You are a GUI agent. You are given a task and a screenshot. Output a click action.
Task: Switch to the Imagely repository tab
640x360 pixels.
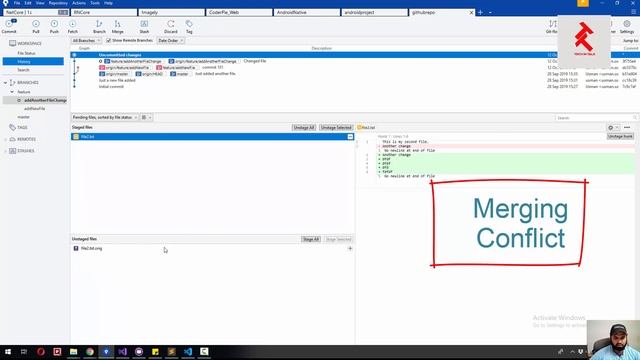171,13
